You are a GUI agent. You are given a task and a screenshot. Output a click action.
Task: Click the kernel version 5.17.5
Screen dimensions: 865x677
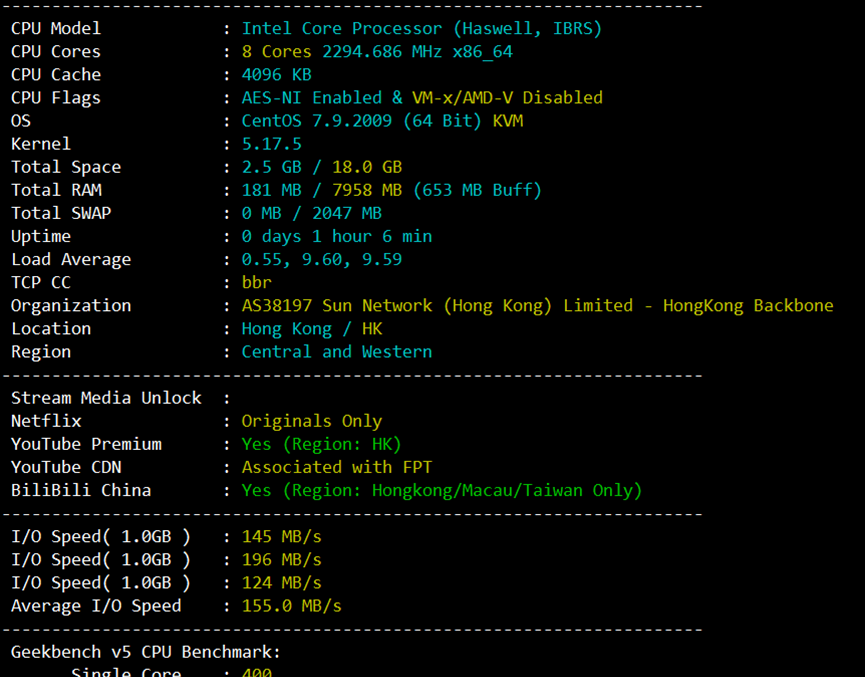271,144
